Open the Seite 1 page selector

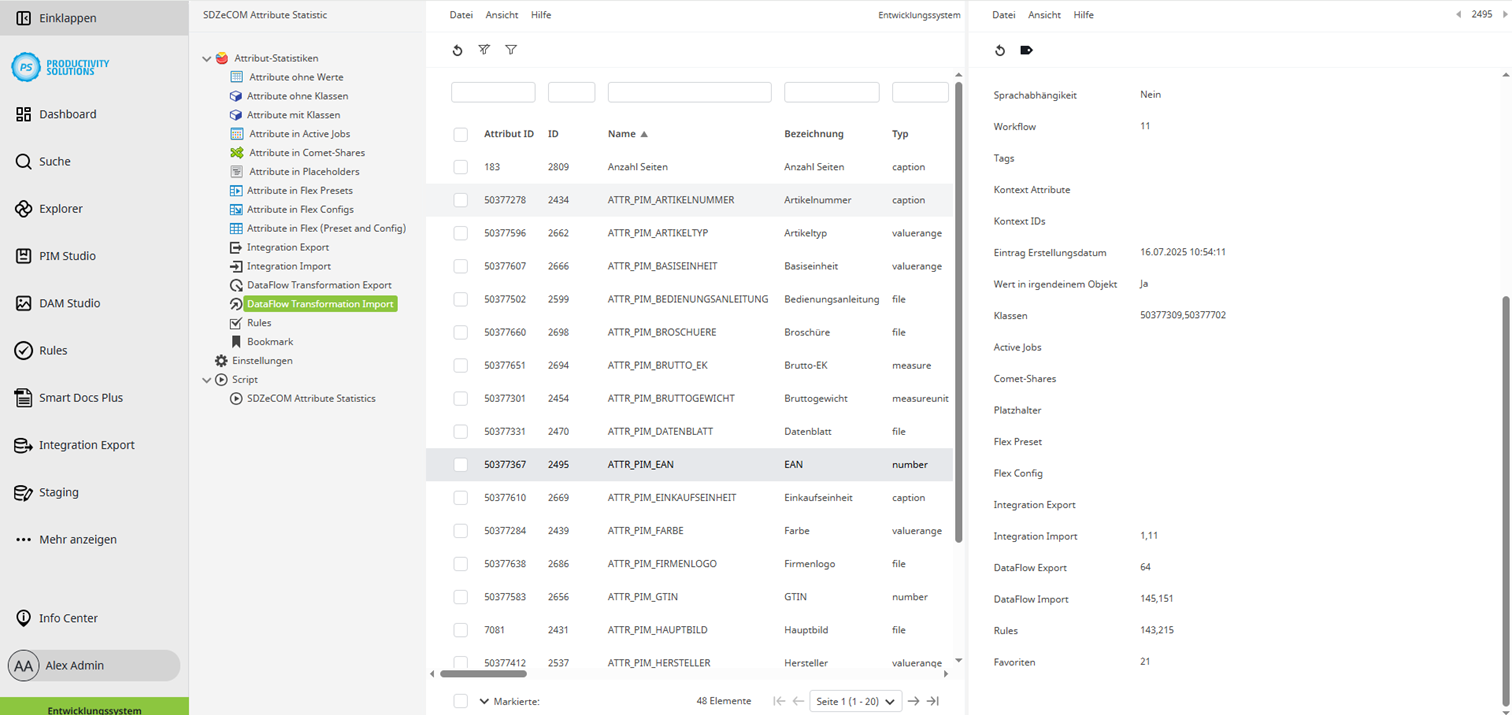click(x=856, y=701)
